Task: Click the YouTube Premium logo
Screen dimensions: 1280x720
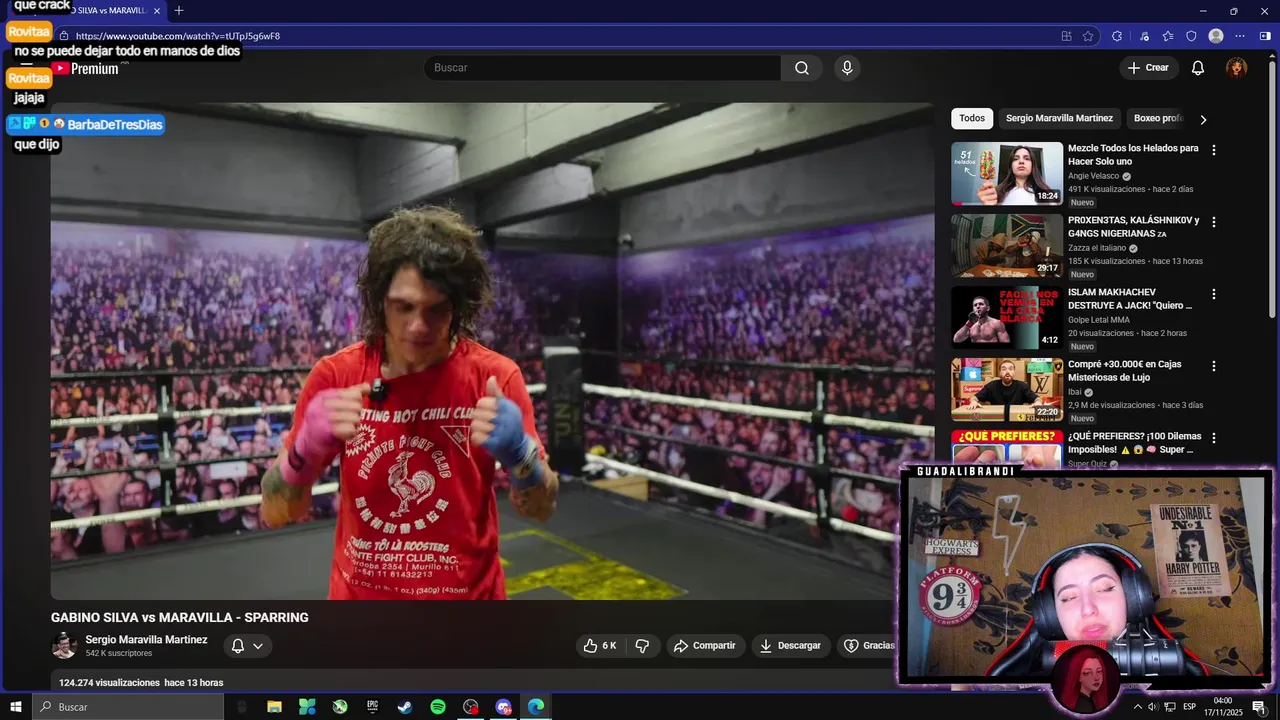Action: pyautogui.click(x=86, y=68)
